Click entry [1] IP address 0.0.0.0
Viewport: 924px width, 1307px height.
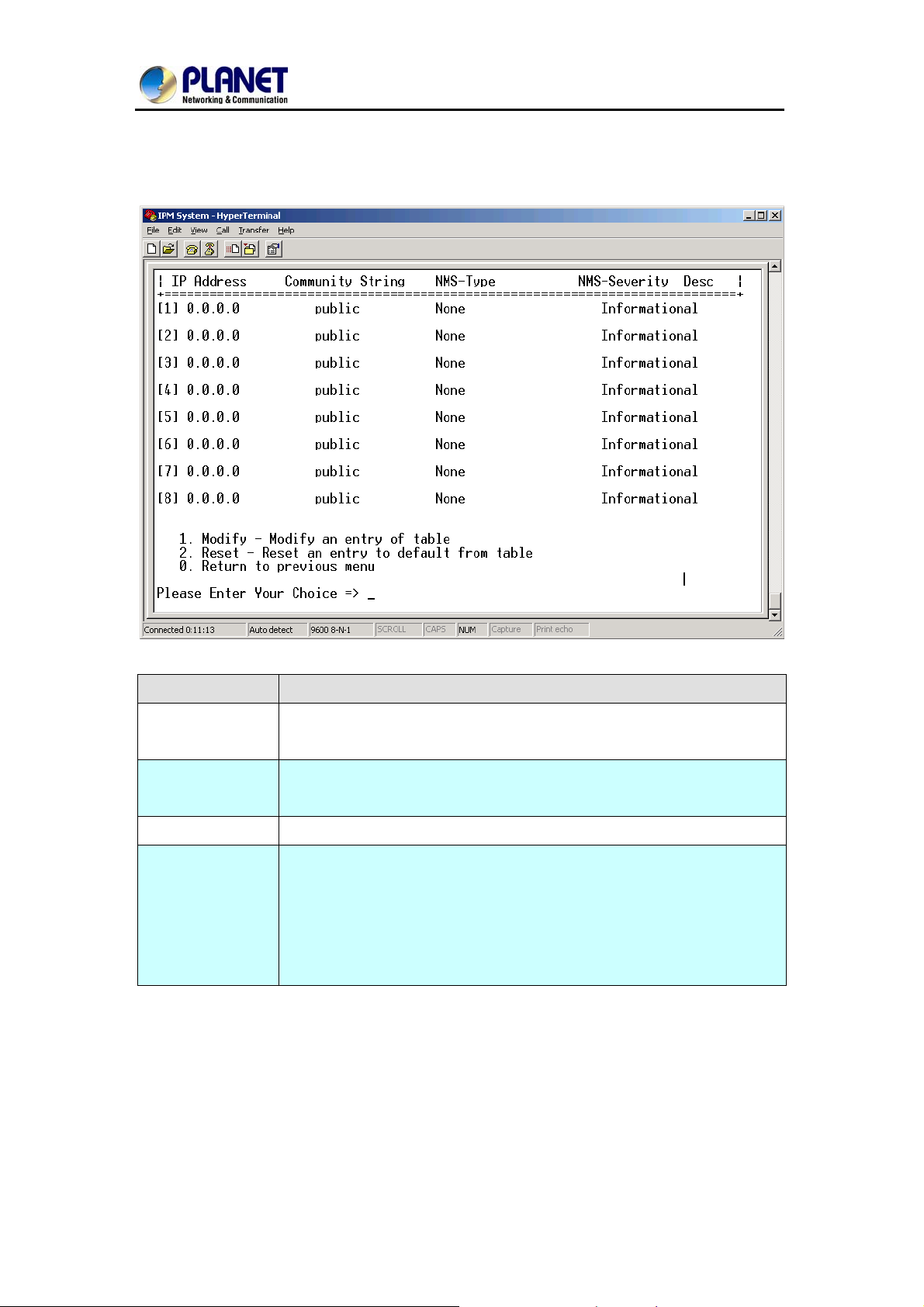[213, 309]
